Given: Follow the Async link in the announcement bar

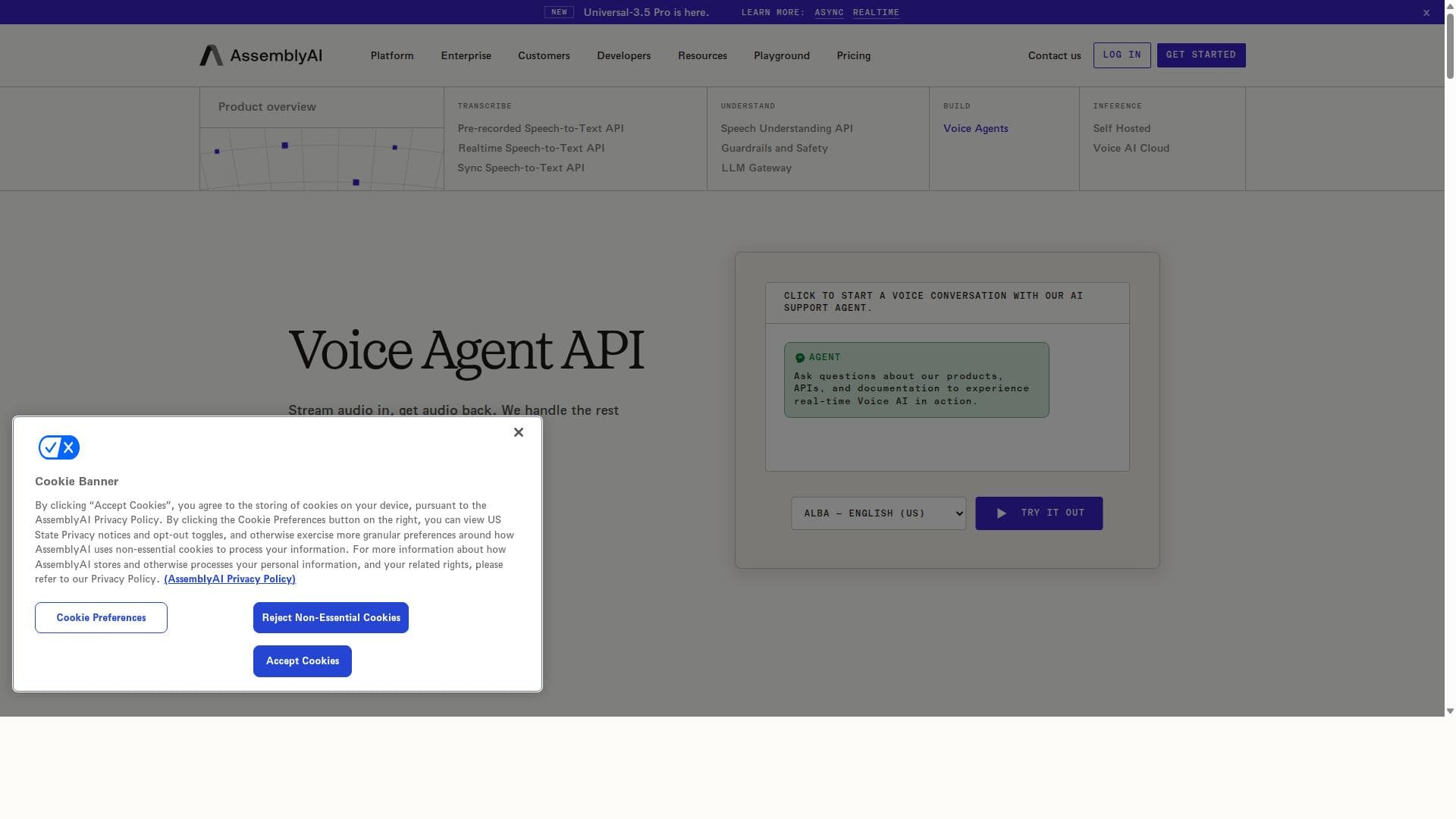Looking at the screenshot, I should pyautogui.click(x=830, y=13).
